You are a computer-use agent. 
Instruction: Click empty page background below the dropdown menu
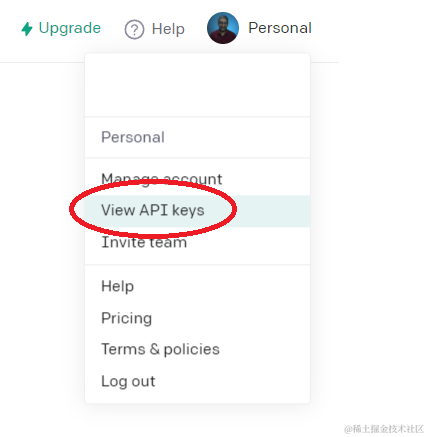[x=197, y=420]
